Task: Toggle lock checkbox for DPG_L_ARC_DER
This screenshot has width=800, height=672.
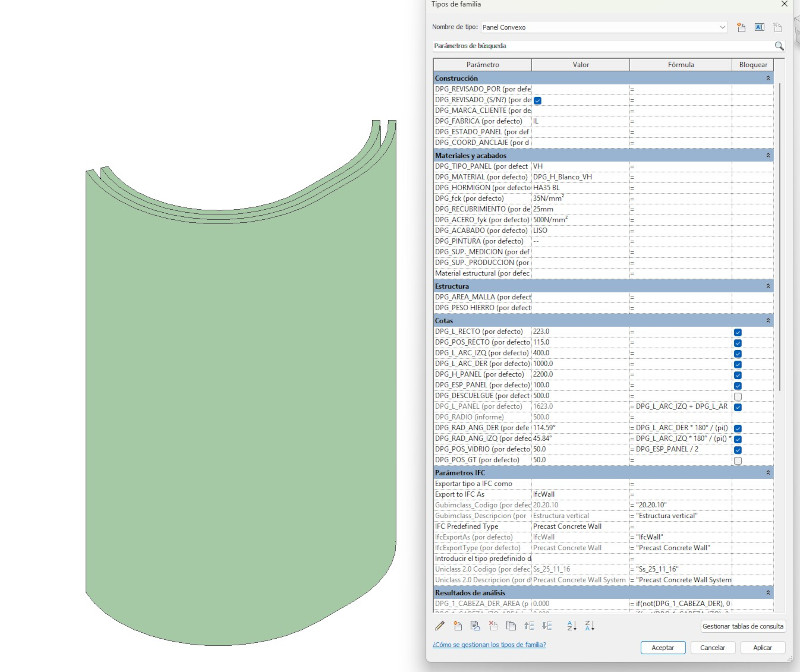Action: [738, 364]
